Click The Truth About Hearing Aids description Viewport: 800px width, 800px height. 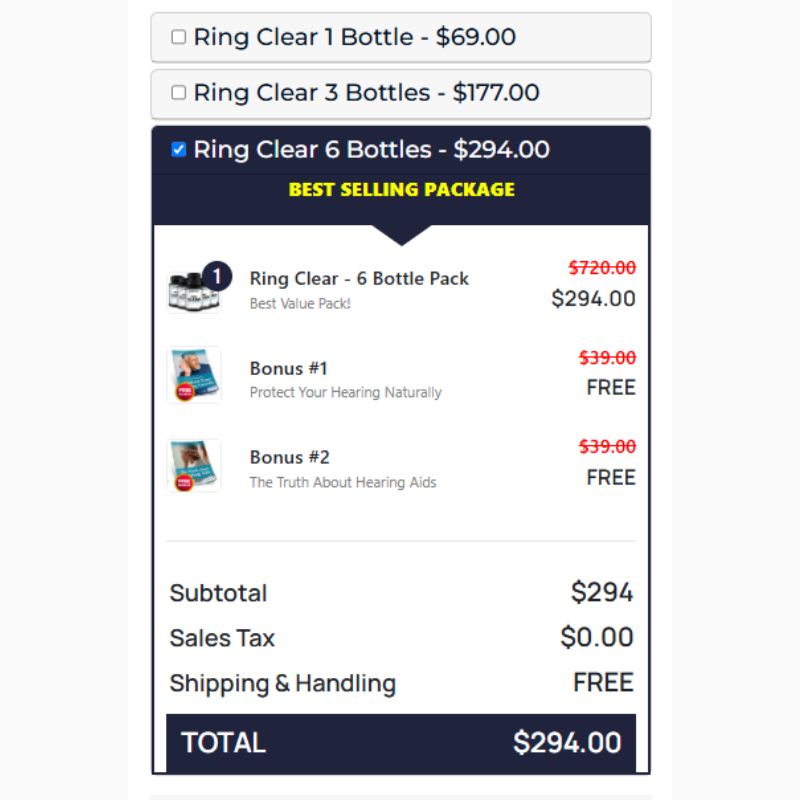(x=343, y=482)
